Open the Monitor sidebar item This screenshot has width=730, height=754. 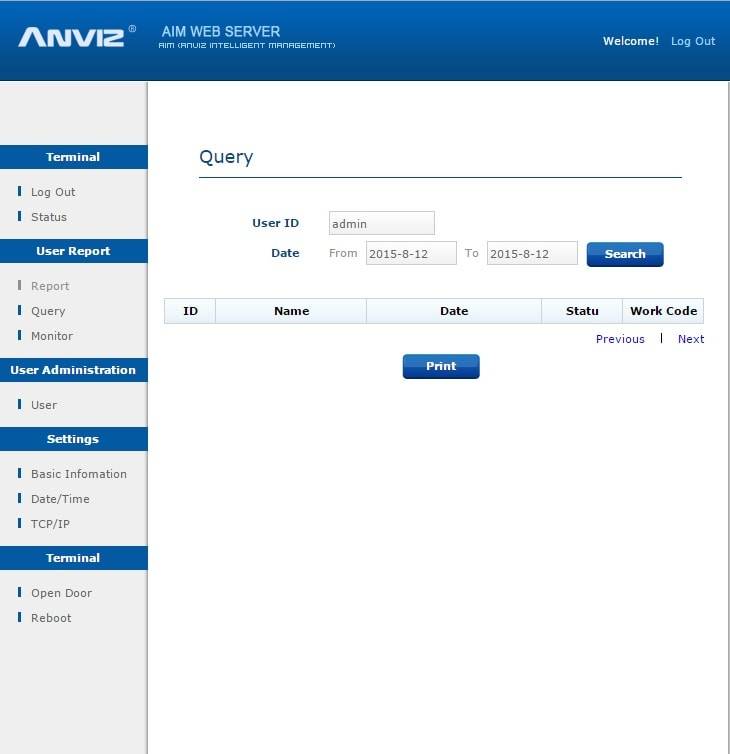pyautogui.click(x=52, y=336)
